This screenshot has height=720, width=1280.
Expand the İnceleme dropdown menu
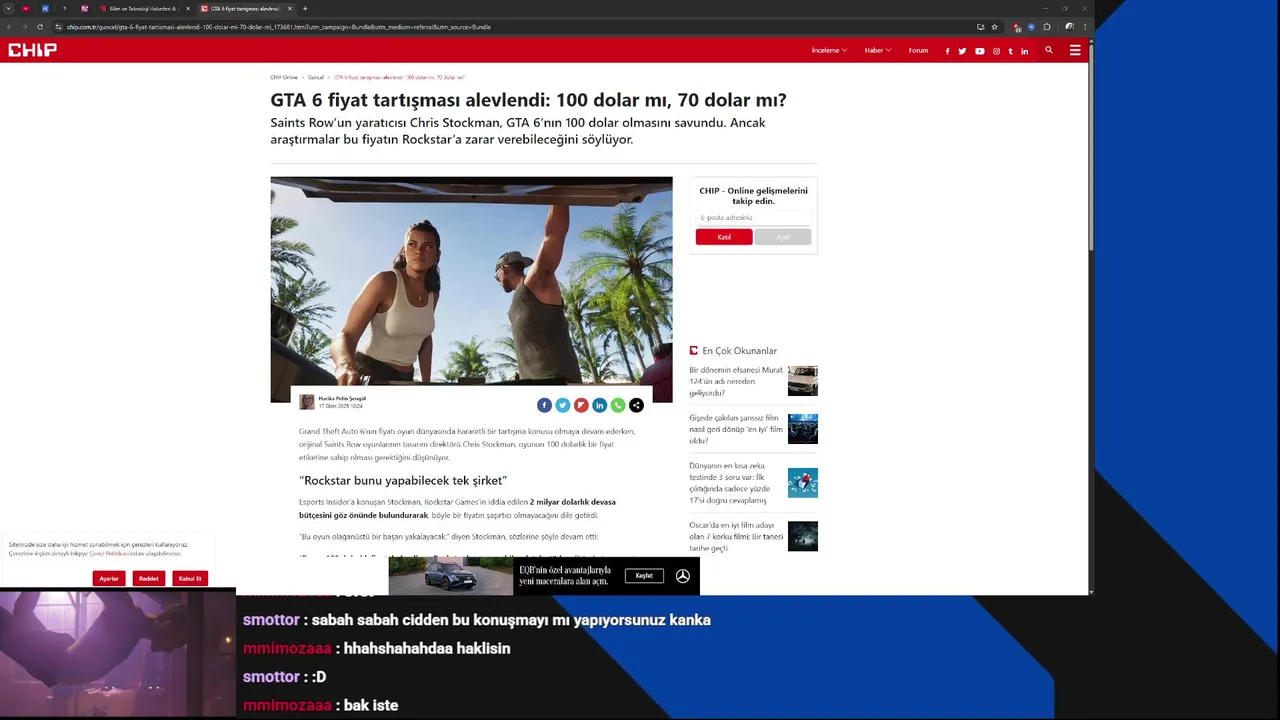click(x=829, y=50)
